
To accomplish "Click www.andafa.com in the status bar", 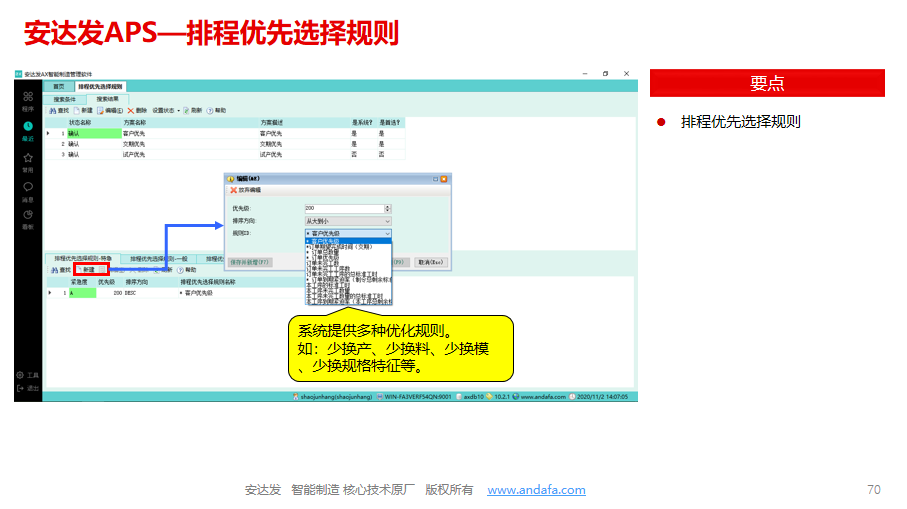I will point(539,397).
